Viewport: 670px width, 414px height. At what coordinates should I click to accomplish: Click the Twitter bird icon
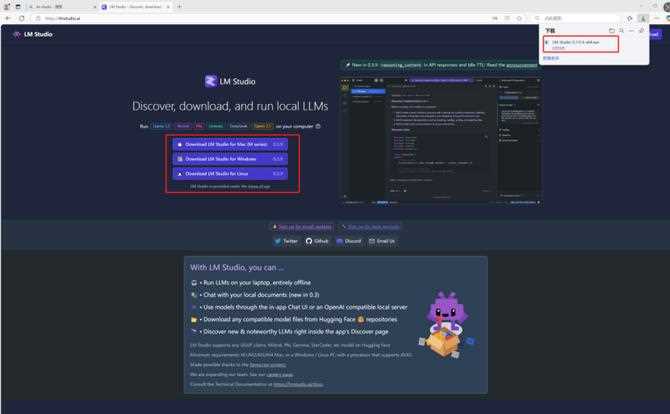pyautogui.click(x=278, y=241)
